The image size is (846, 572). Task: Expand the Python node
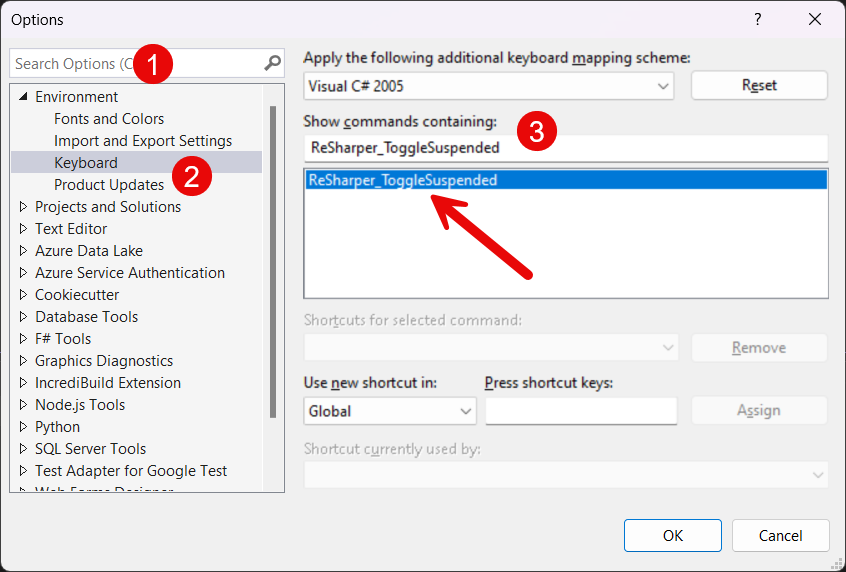click(x=23, y=427)
